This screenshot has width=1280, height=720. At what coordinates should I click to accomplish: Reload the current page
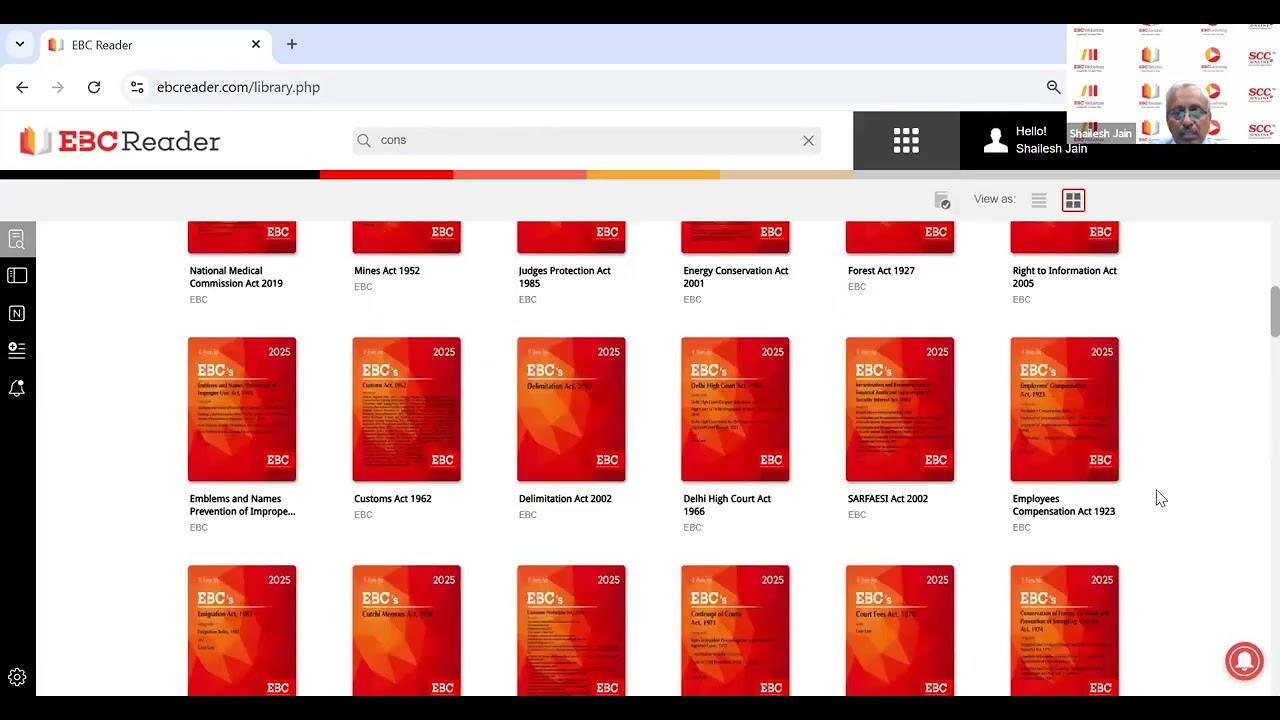94,87
